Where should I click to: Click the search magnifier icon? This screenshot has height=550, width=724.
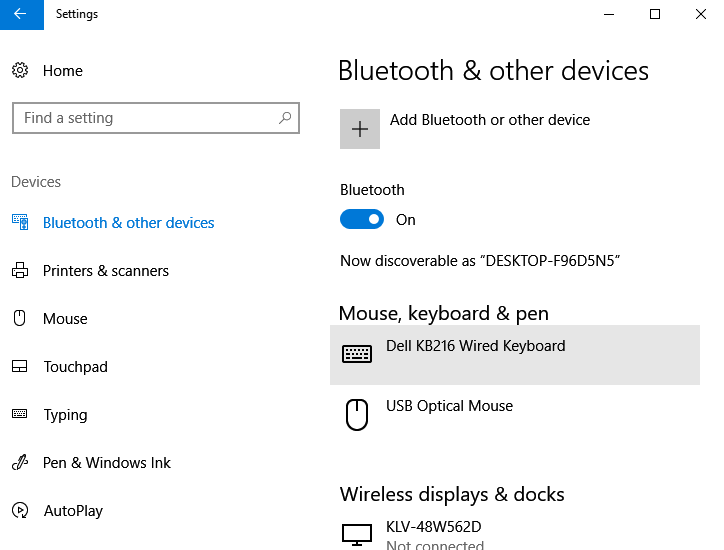(x=285, y=118)
